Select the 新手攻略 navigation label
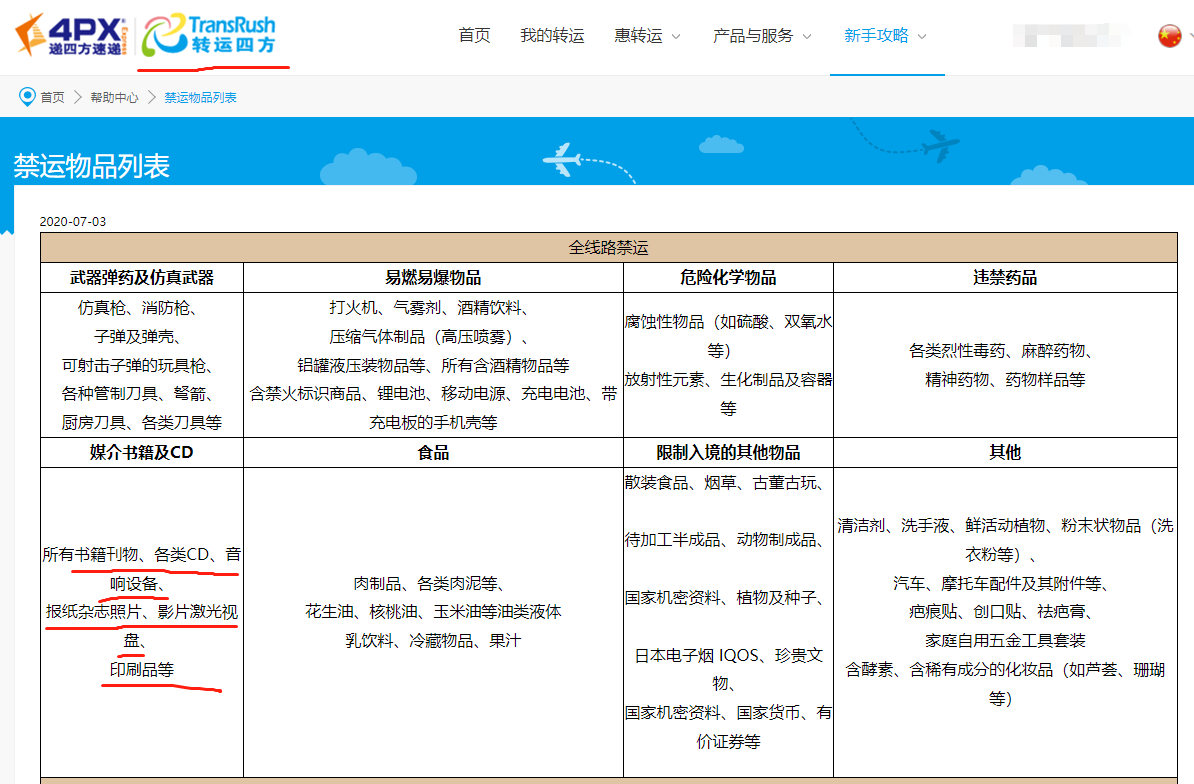The width and height of the screenshot is (1194, 784). click(x=876, y=36)
